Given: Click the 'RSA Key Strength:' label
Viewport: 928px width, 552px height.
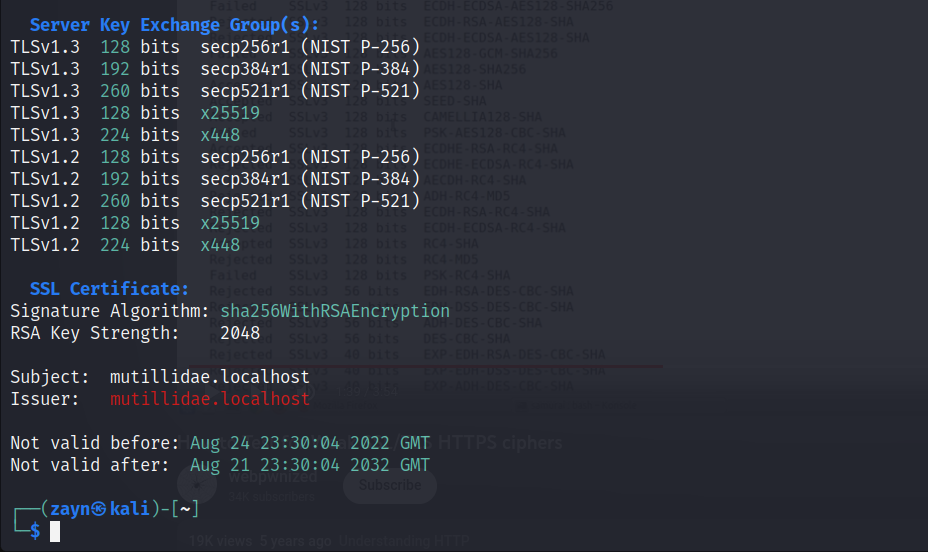Looking at the screenshot, I should pos(94,333).
